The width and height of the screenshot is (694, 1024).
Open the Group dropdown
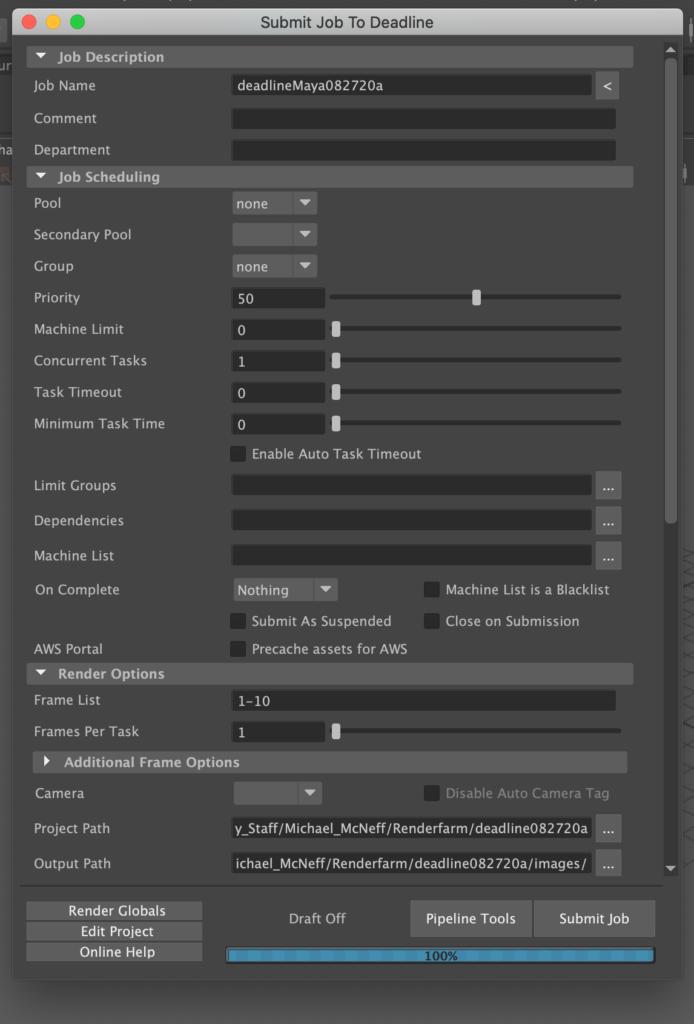pyautogui.click(x=275, y=266)
